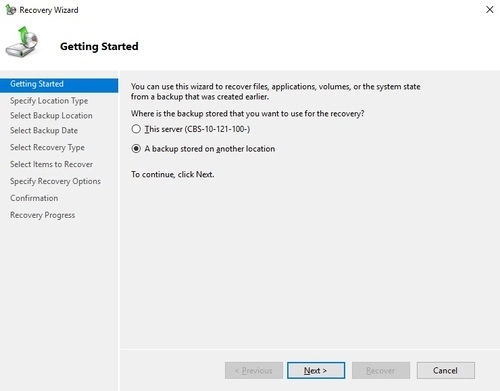Go to Specify Recovery Options step
The image size is (500, 391).
[55, 181]
